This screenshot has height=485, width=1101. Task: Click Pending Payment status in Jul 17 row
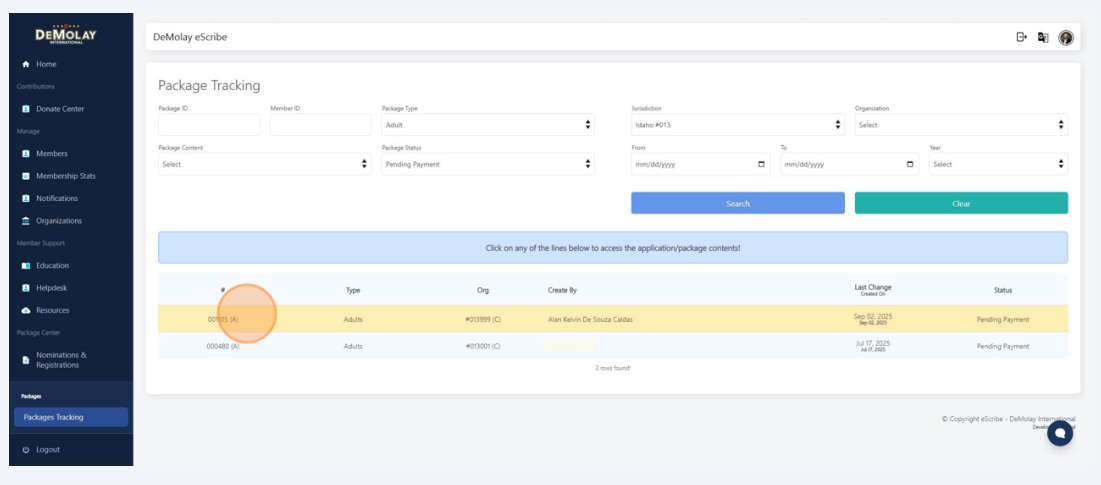click(1003, 346)
